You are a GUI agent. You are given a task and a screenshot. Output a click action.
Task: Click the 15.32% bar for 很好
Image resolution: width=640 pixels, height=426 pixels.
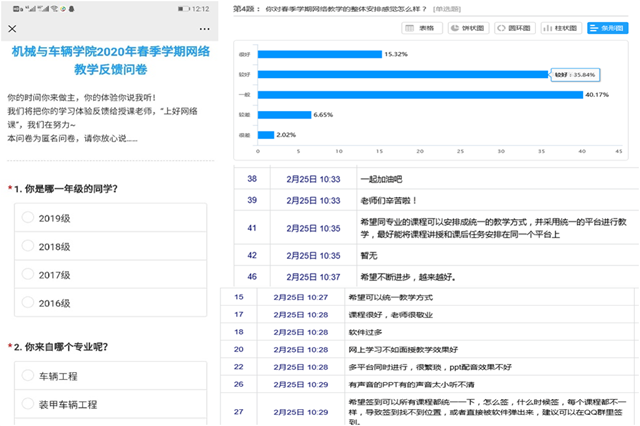click(318, 53)
